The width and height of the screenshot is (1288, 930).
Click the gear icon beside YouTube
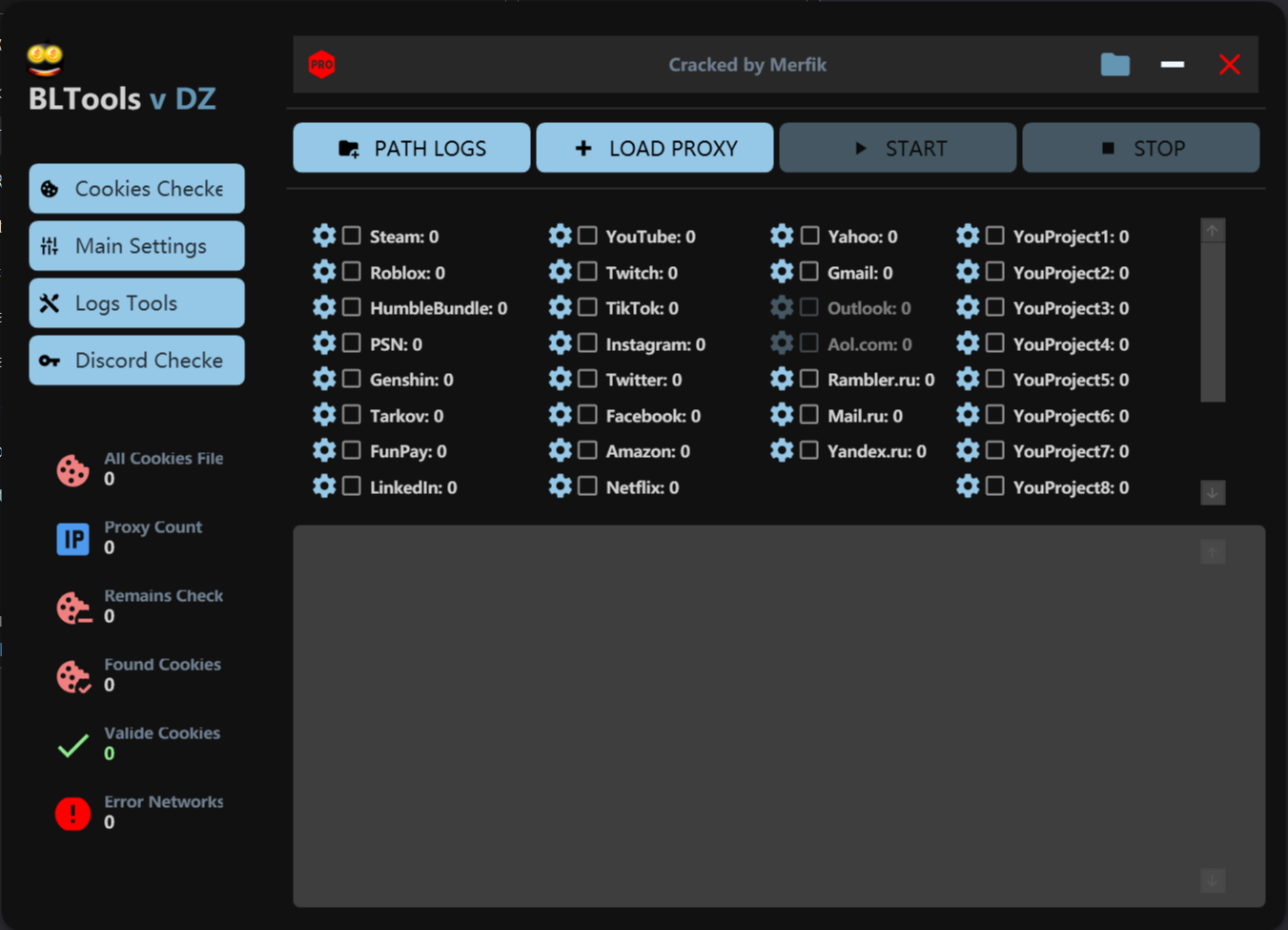tap(561, 236)
